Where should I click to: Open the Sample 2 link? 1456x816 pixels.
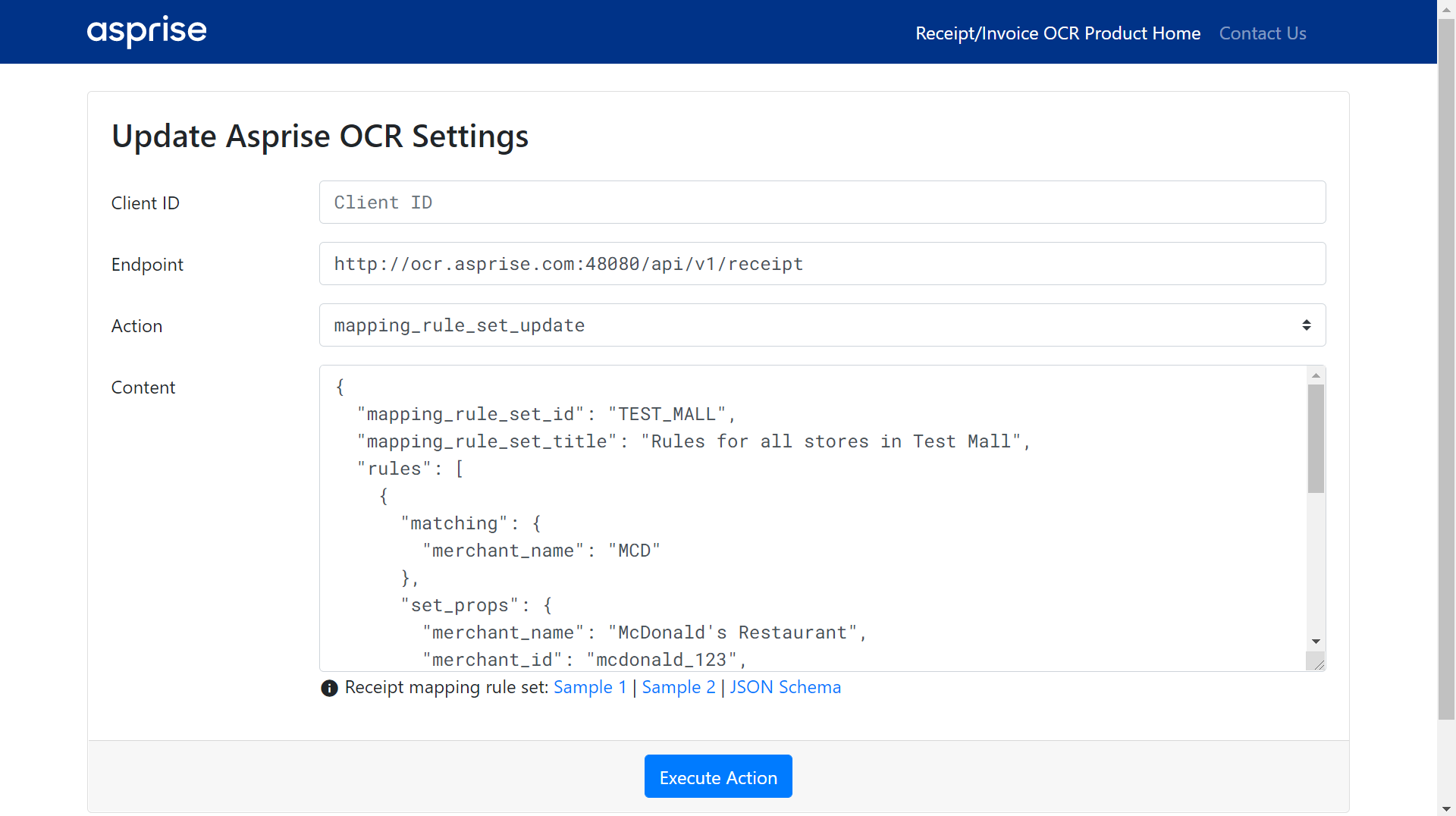tap(678, 687)
